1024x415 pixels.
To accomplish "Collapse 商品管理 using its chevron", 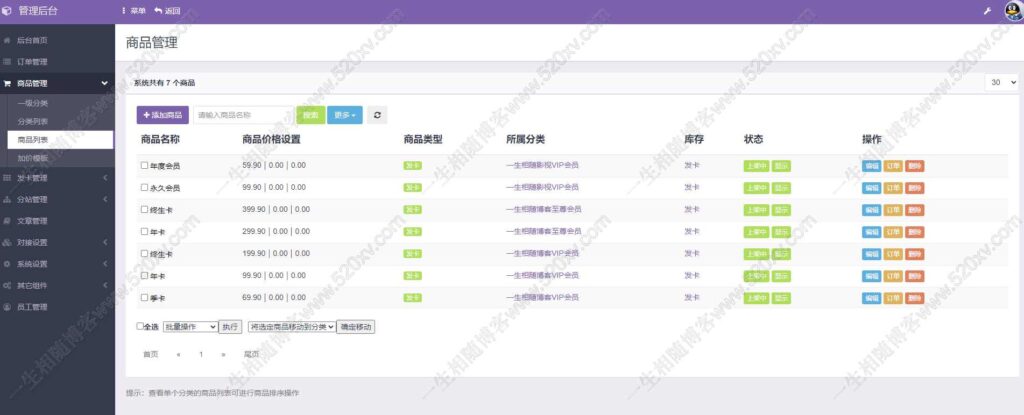I will 104,84.
